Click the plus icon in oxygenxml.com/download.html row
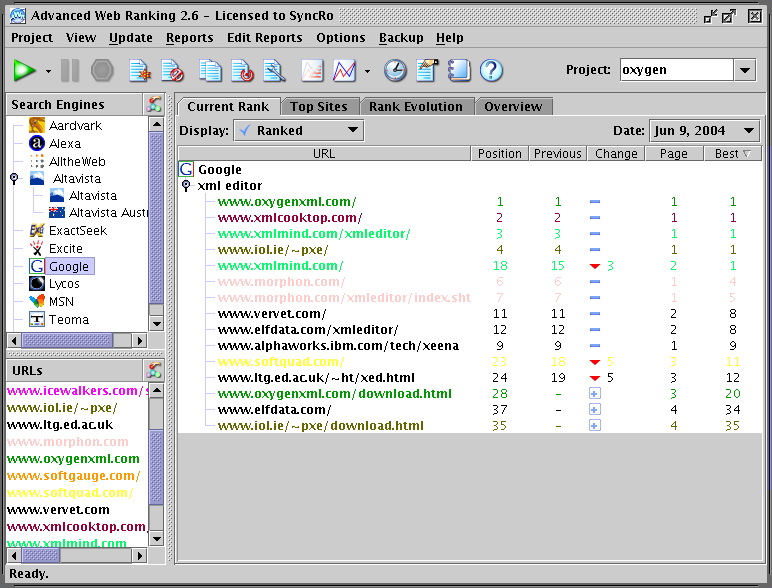772x588 pixels. point(595,394)
